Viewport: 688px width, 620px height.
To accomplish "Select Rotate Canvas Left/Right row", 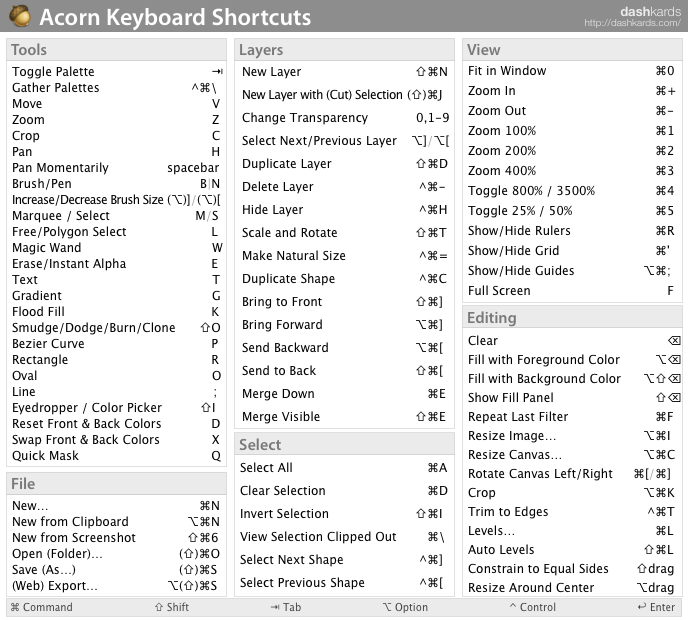I will pos(570,473).
